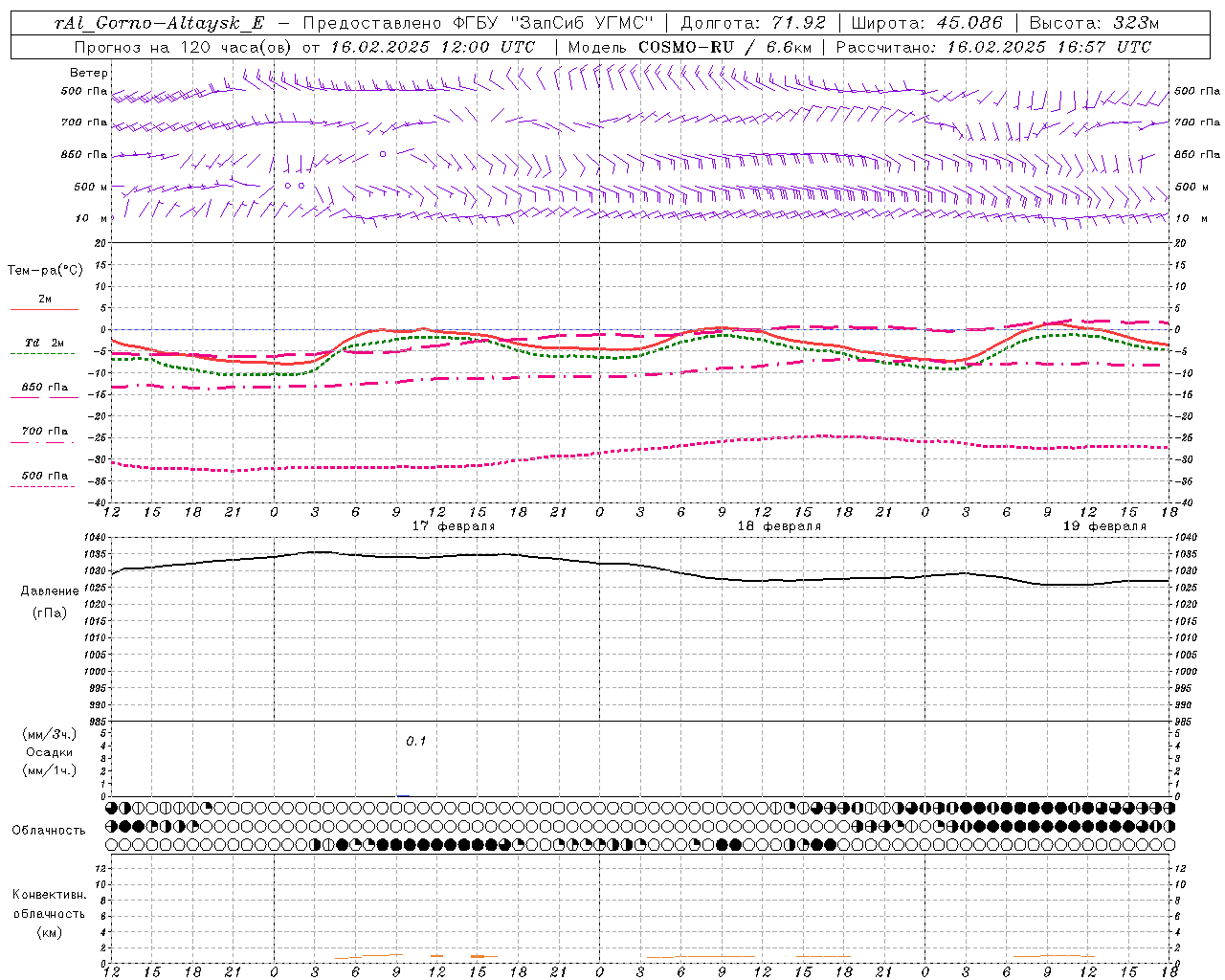Click the 1000 value on right pressure axis
Screen dimensions: 1225x980
(x=1186, y=672)
